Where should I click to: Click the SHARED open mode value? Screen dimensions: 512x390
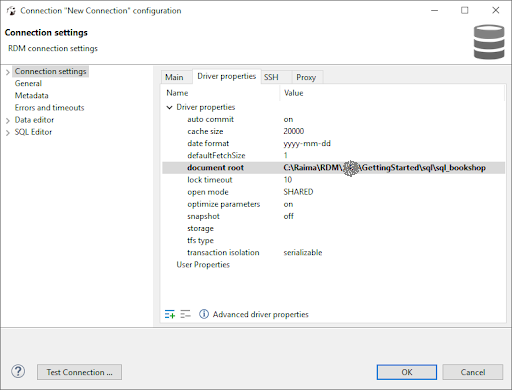[298, 192]
